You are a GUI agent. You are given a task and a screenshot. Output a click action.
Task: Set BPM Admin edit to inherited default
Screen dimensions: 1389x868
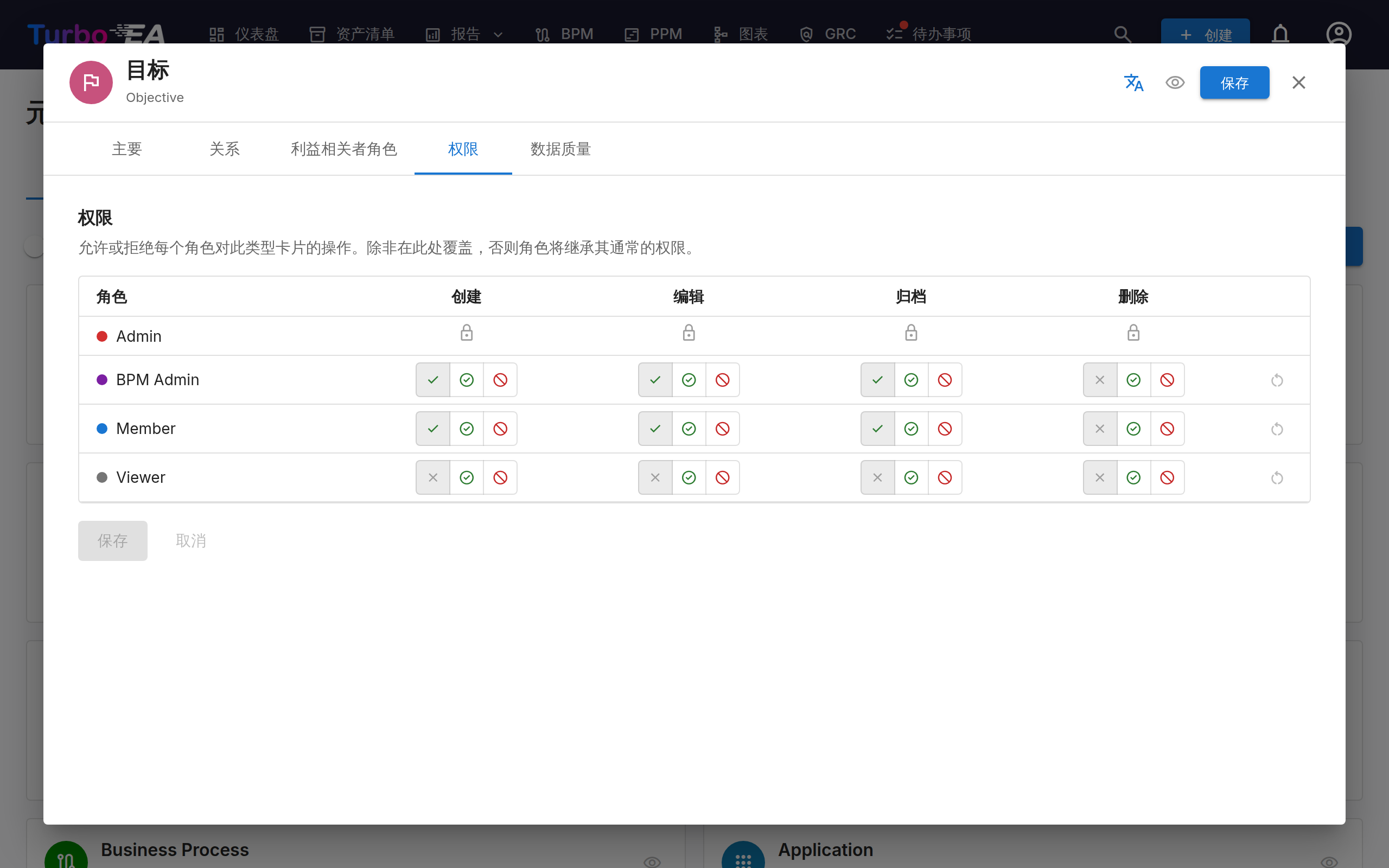(655, 380)
